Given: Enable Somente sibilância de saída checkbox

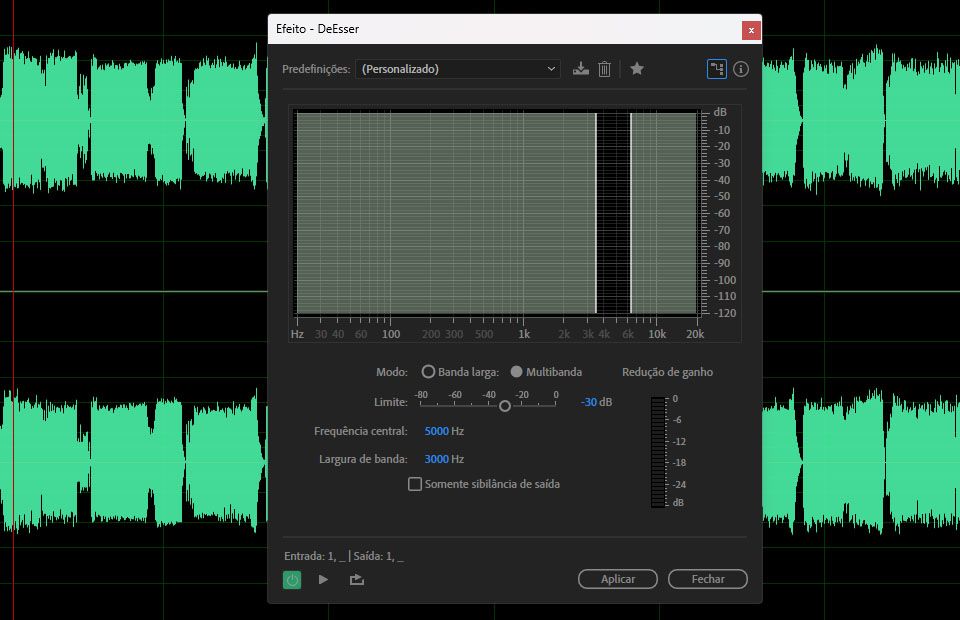Looking at the screenshot, I should pyautogui.click(x=415, y=484).
